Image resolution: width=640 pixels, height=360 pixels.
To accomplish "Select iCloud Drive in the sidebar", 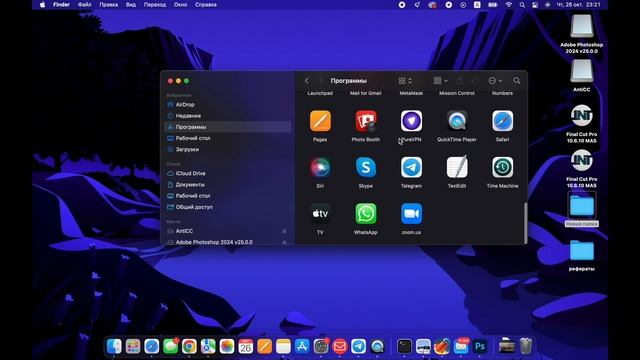I will [227, 173].
